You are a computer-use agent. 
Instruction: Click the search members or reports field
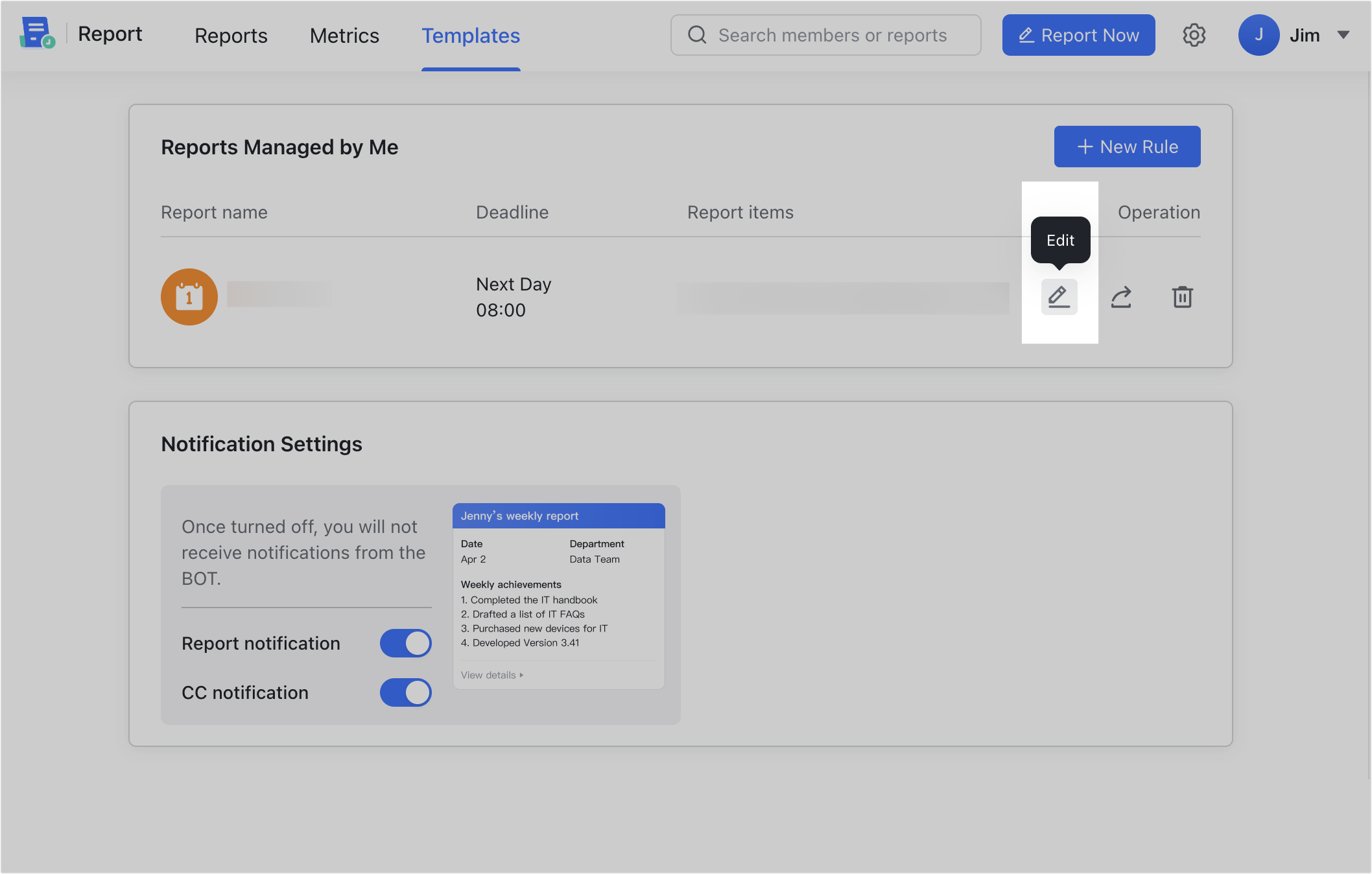coord(825,35)
